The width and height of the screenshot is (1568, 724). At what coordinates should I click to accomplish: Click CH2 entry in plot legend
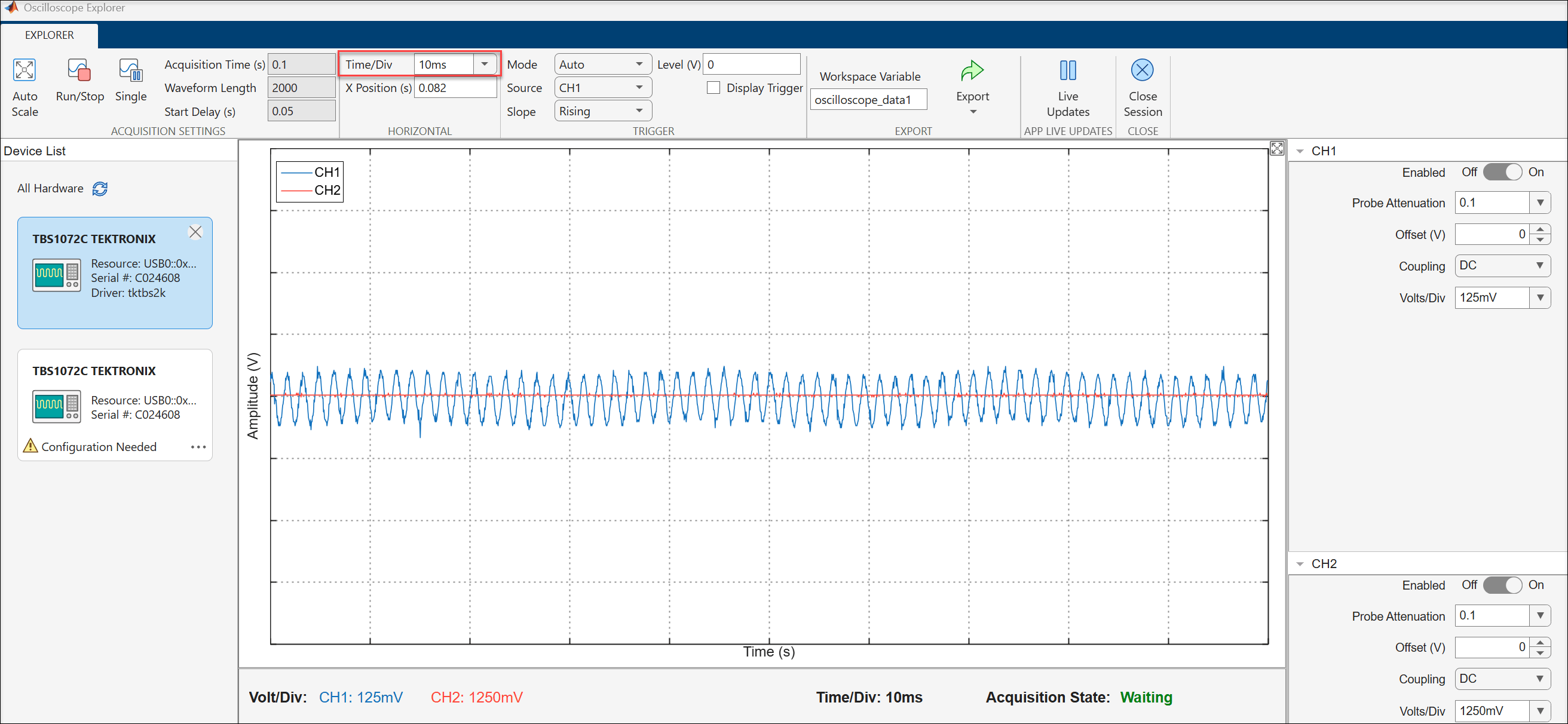(x=310, y=190)
